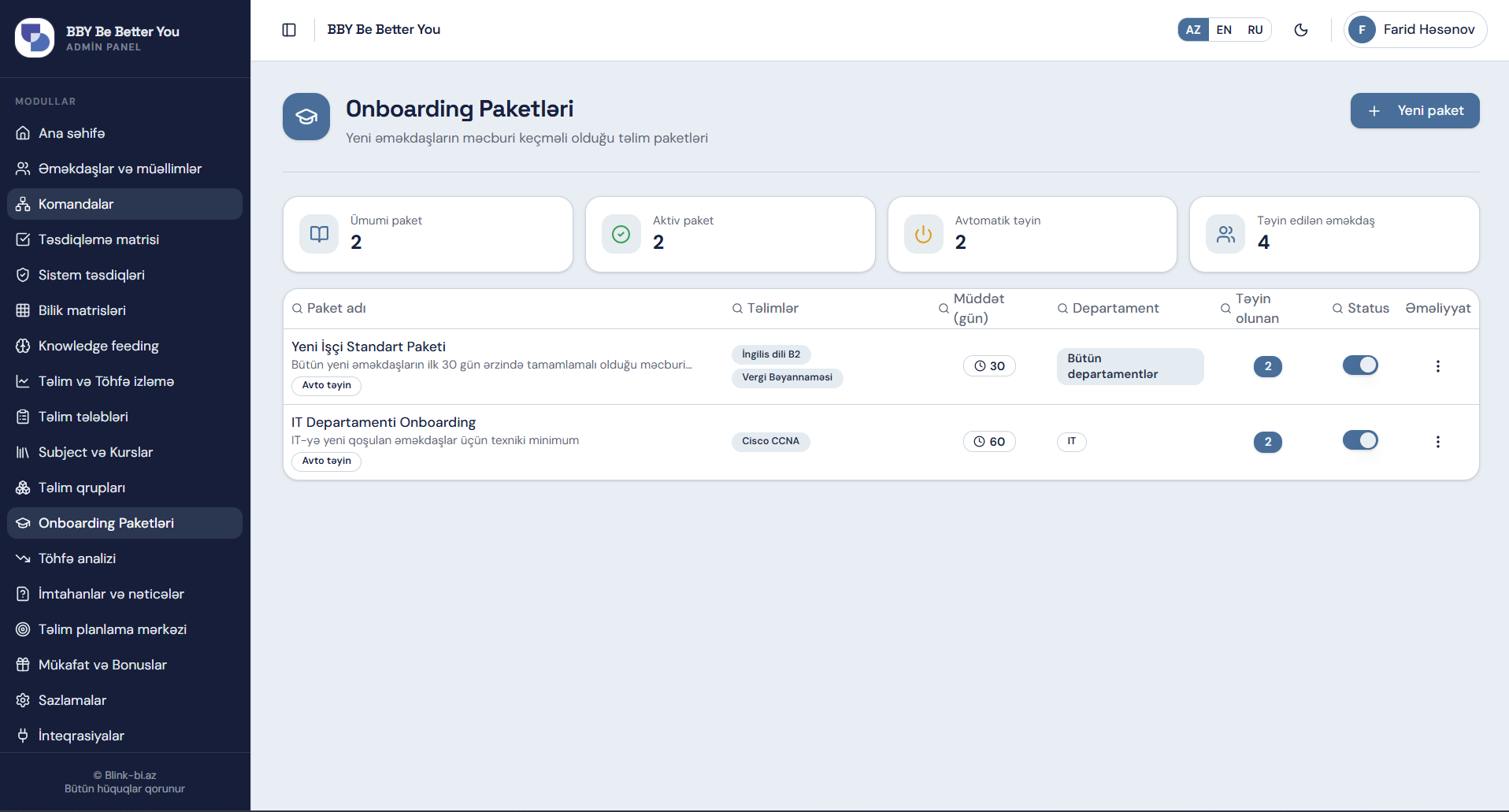
Task: Click the BBY logo in the sidebar
Action: tap(35, 37)
